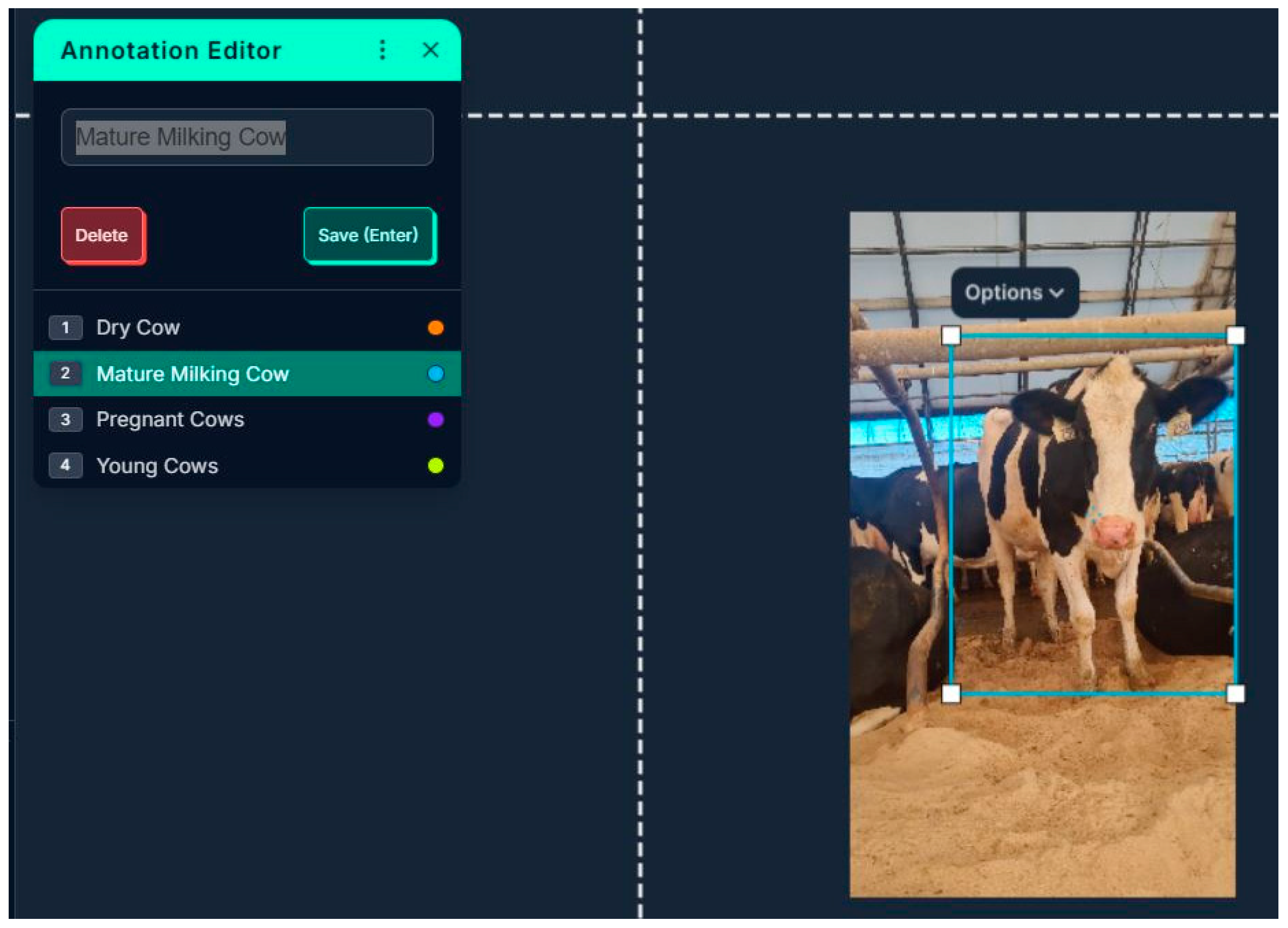
Task: Select the Young Cows class
Action: pos(247,466)
